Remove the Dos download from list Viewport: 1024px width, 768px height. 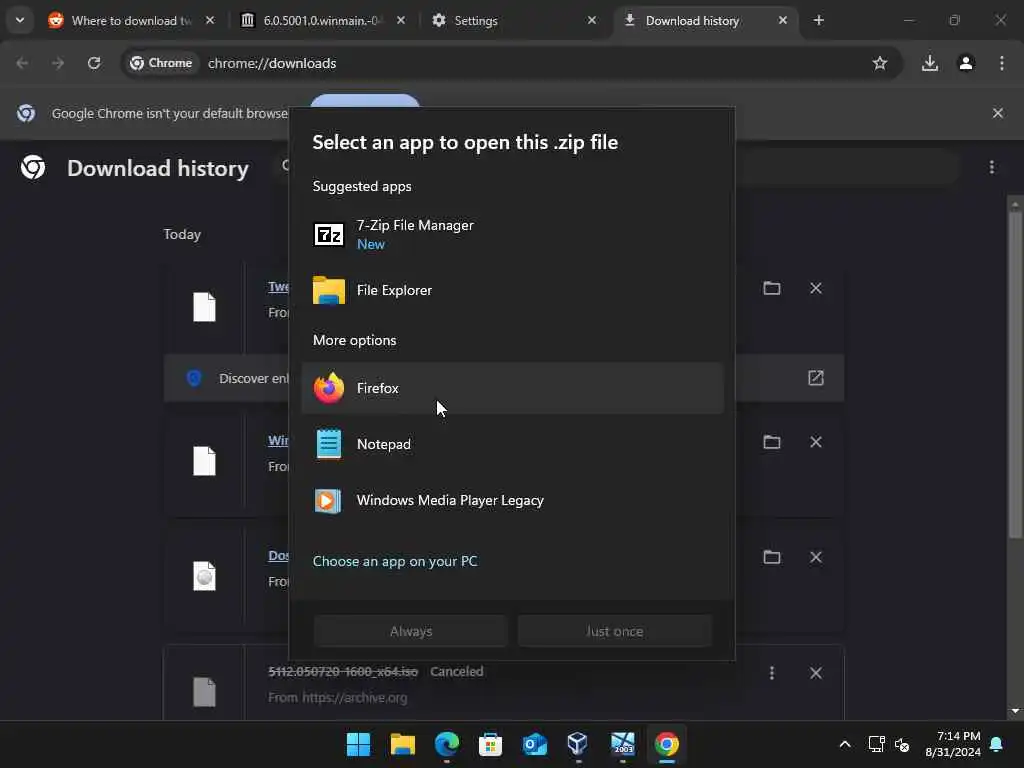point(816,557)
